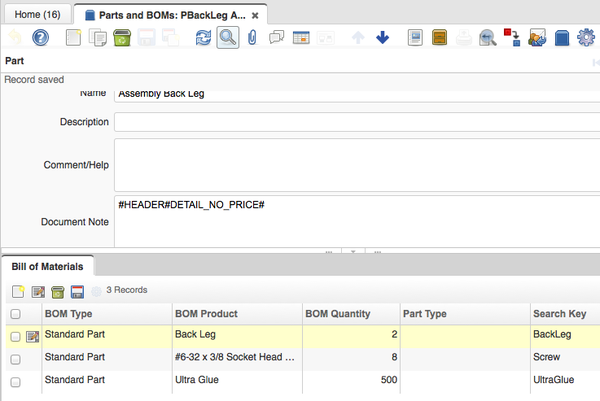
Task: Close the Parts and BOMs tab
Action: tap(256, 14)
